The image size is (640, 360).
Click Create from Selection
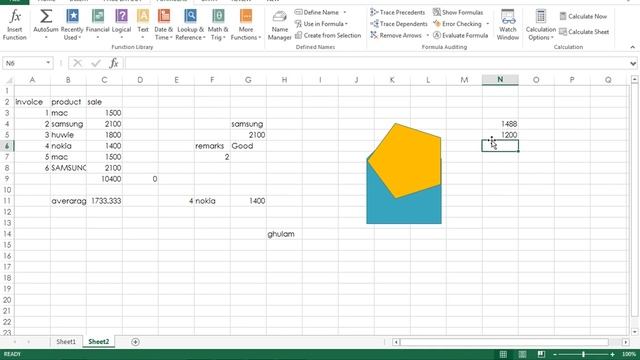[x=328, y=36]
